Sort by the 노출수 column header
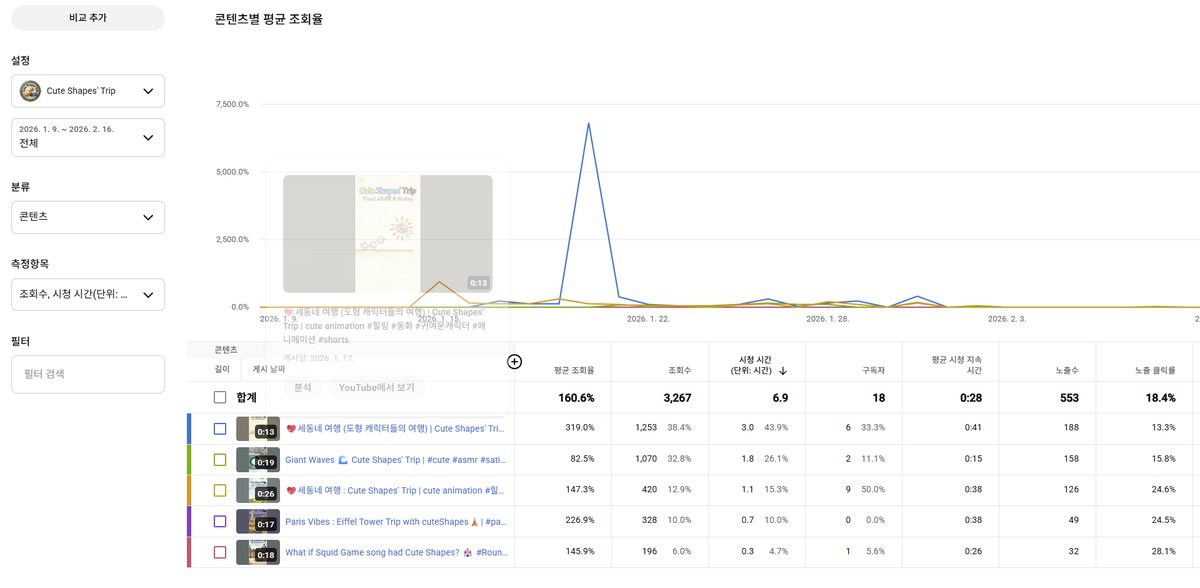 [1067, 370]
